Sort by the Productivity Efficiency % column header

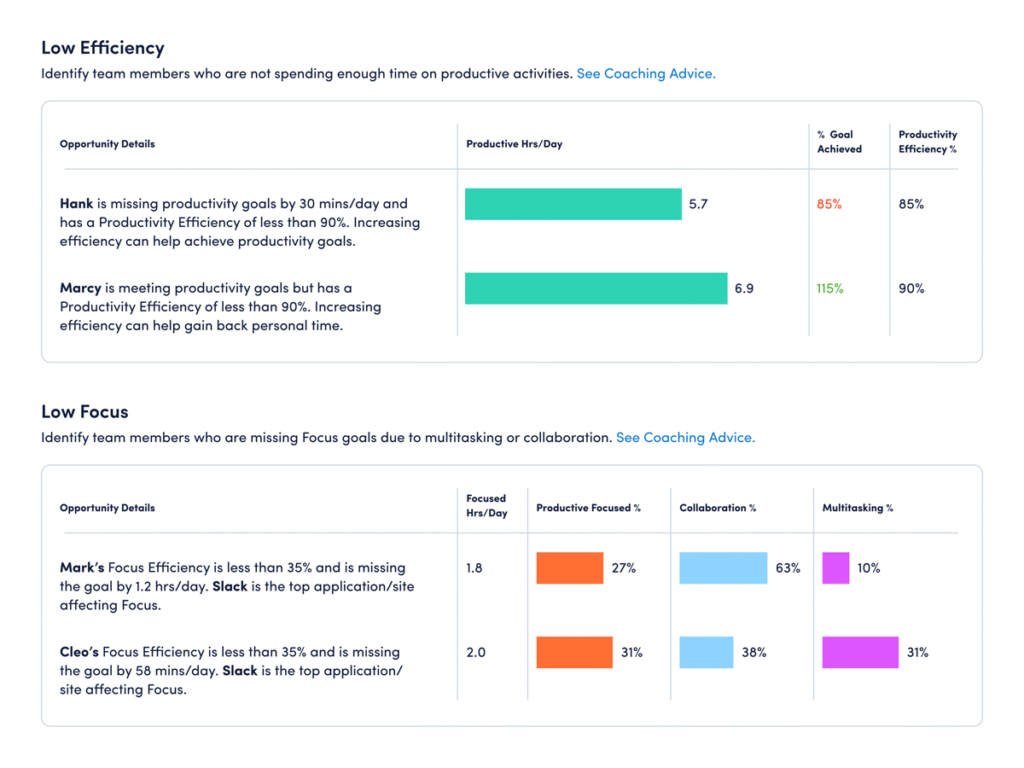coord(927,143)
